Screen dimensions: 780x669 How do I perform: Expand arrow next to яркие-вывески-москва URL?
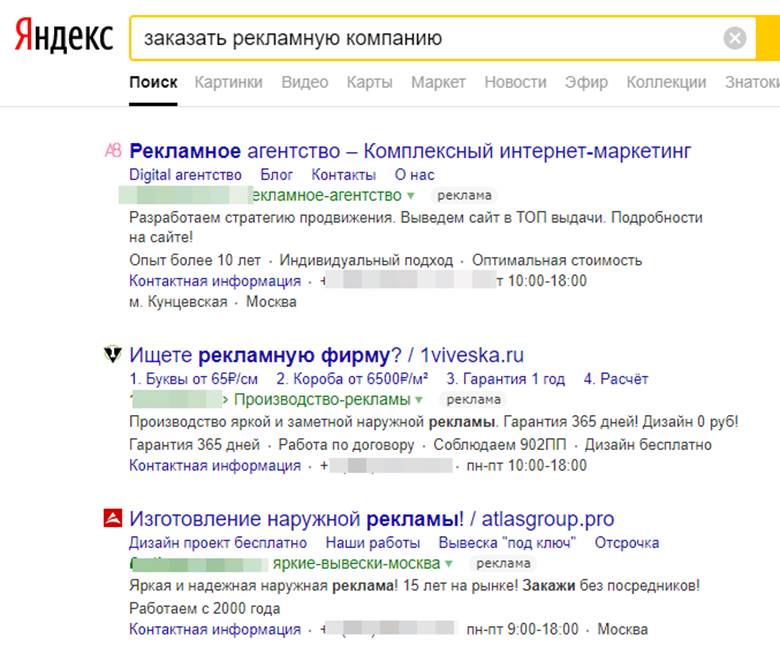point(449,563)
